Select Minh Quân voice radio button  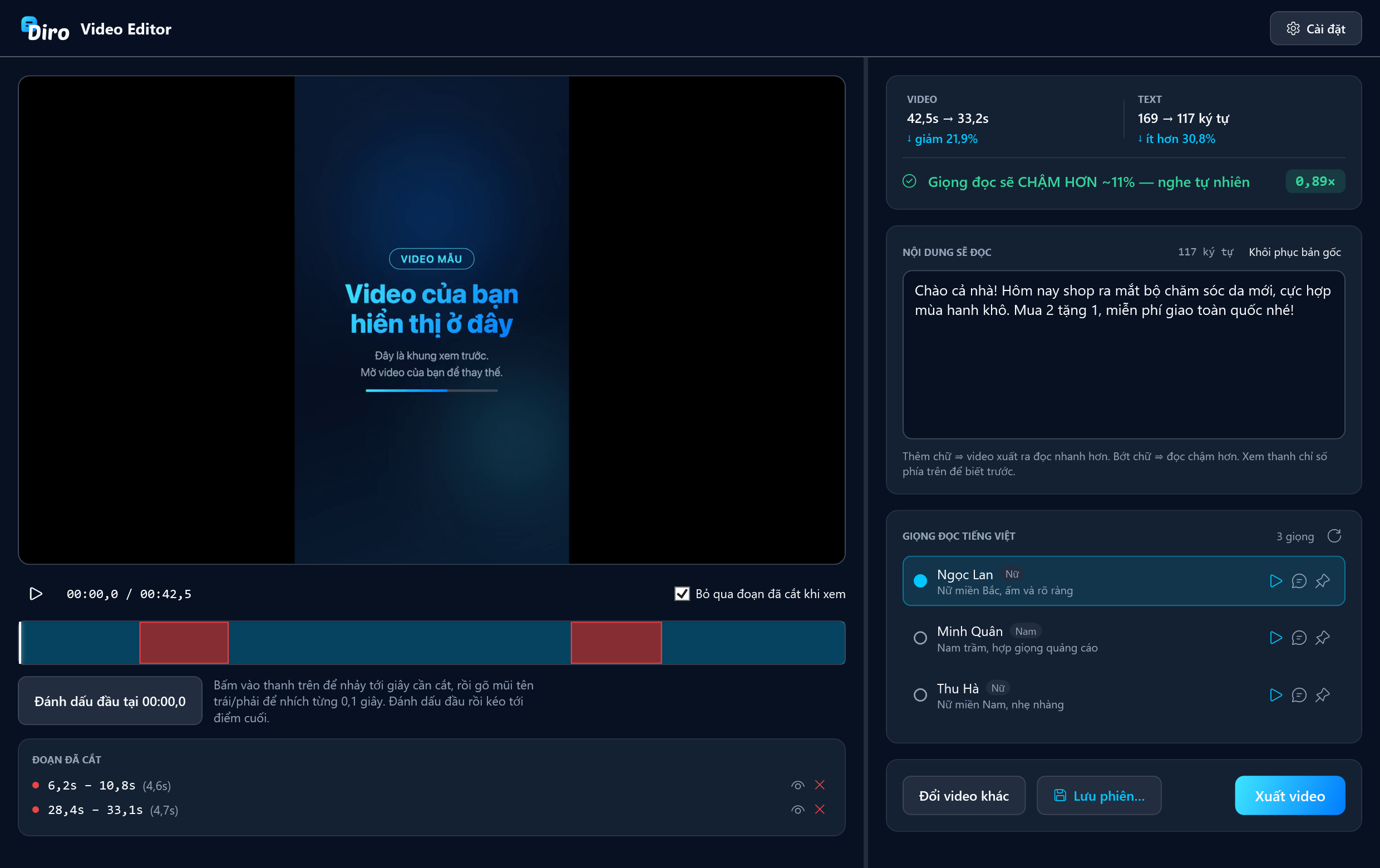[920, 638]
